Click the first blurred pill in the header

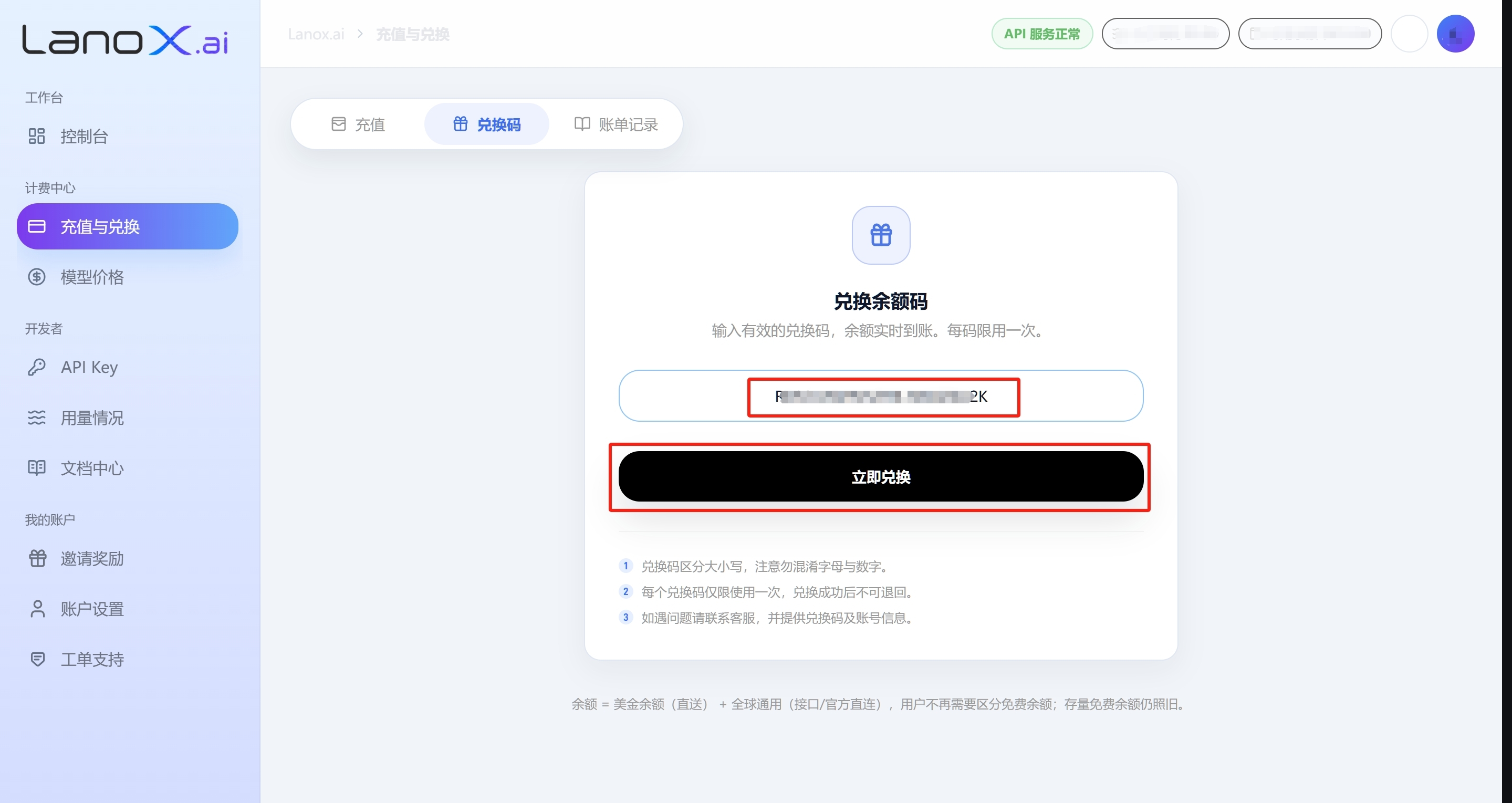1165,34
